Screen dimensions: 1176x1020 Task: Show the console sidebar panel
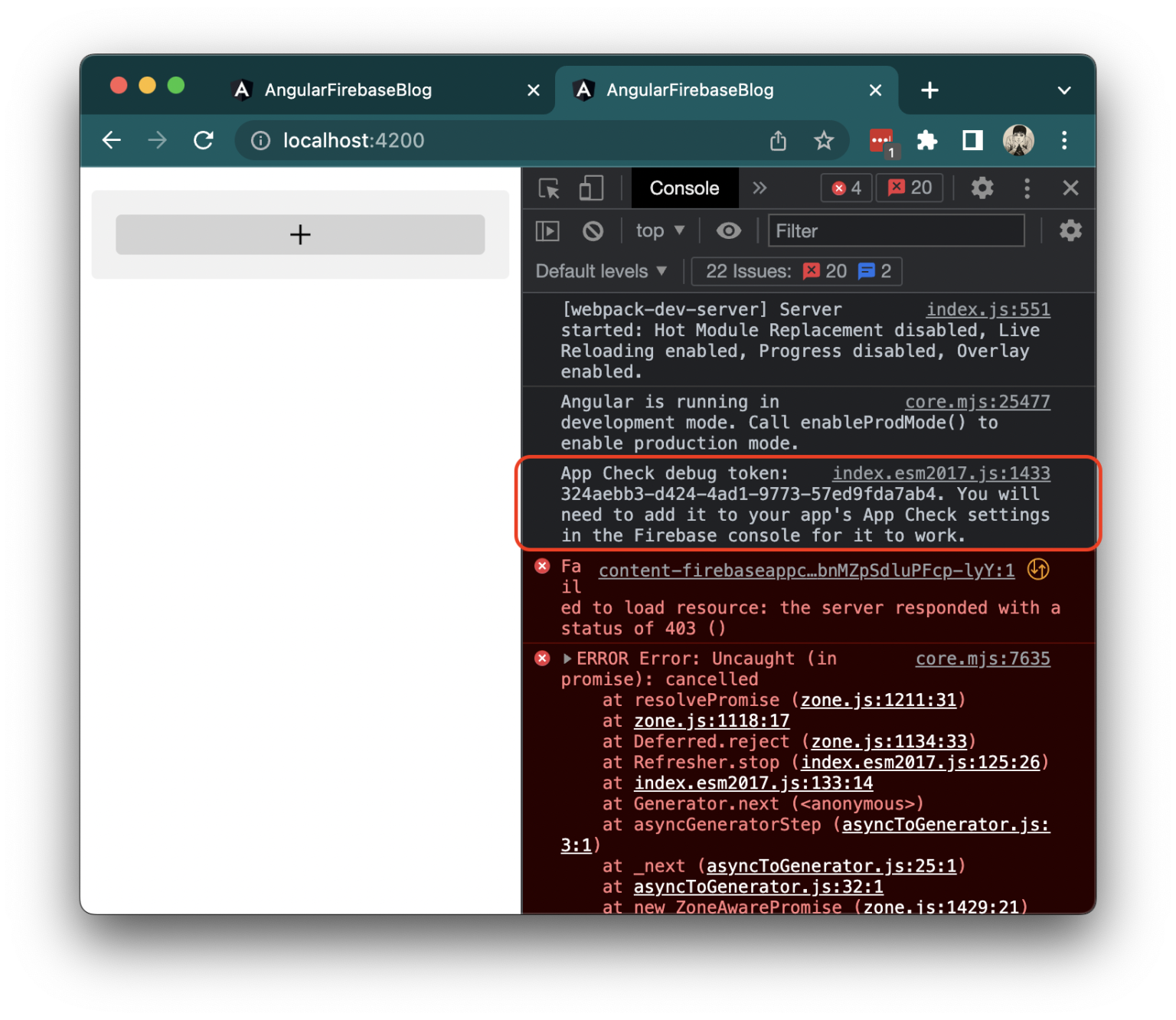pos(547,230)
